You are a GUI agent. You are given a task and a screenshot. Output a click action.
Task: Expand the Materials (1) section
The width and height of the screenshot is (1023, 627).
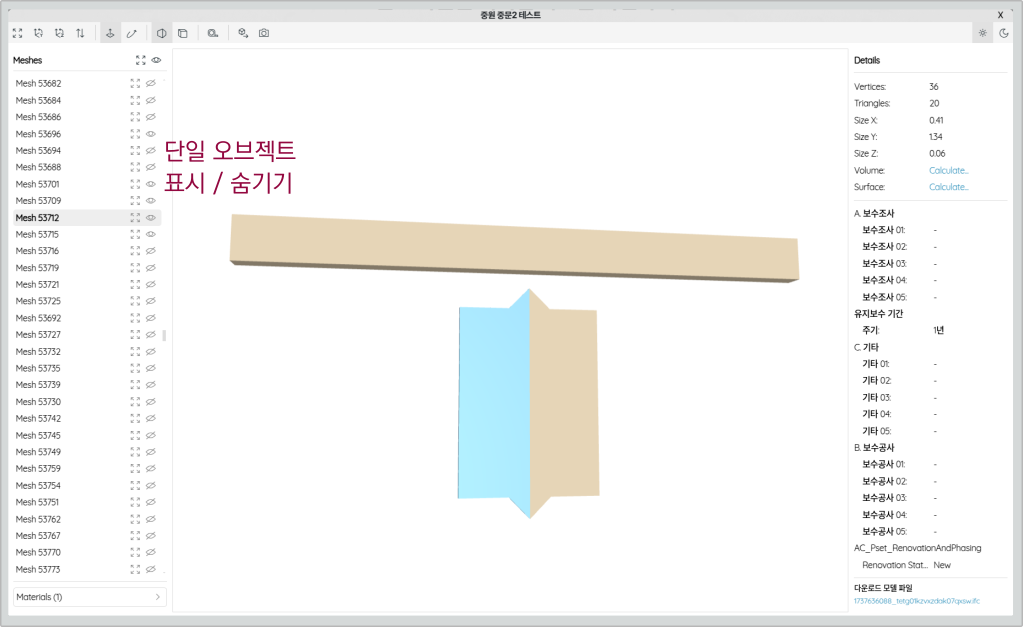coord(89,597)
